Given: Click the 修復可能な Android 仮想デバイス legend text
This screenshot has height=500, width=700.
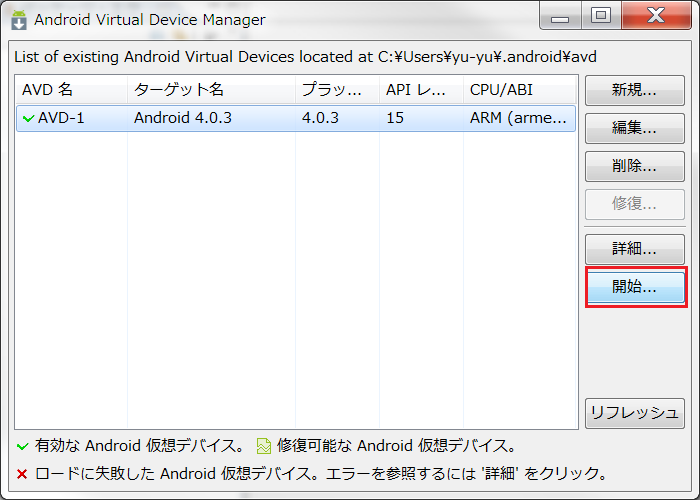Looking at the screenshot, I should tap(396, 446).
